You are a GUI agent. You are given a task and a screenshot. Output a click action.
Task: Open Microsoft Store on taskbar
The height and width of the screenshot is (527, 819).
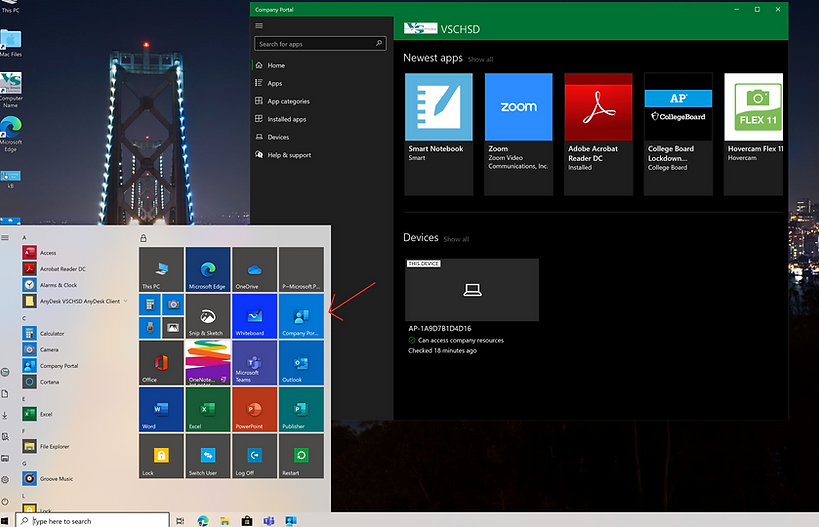tap(247, 521)
